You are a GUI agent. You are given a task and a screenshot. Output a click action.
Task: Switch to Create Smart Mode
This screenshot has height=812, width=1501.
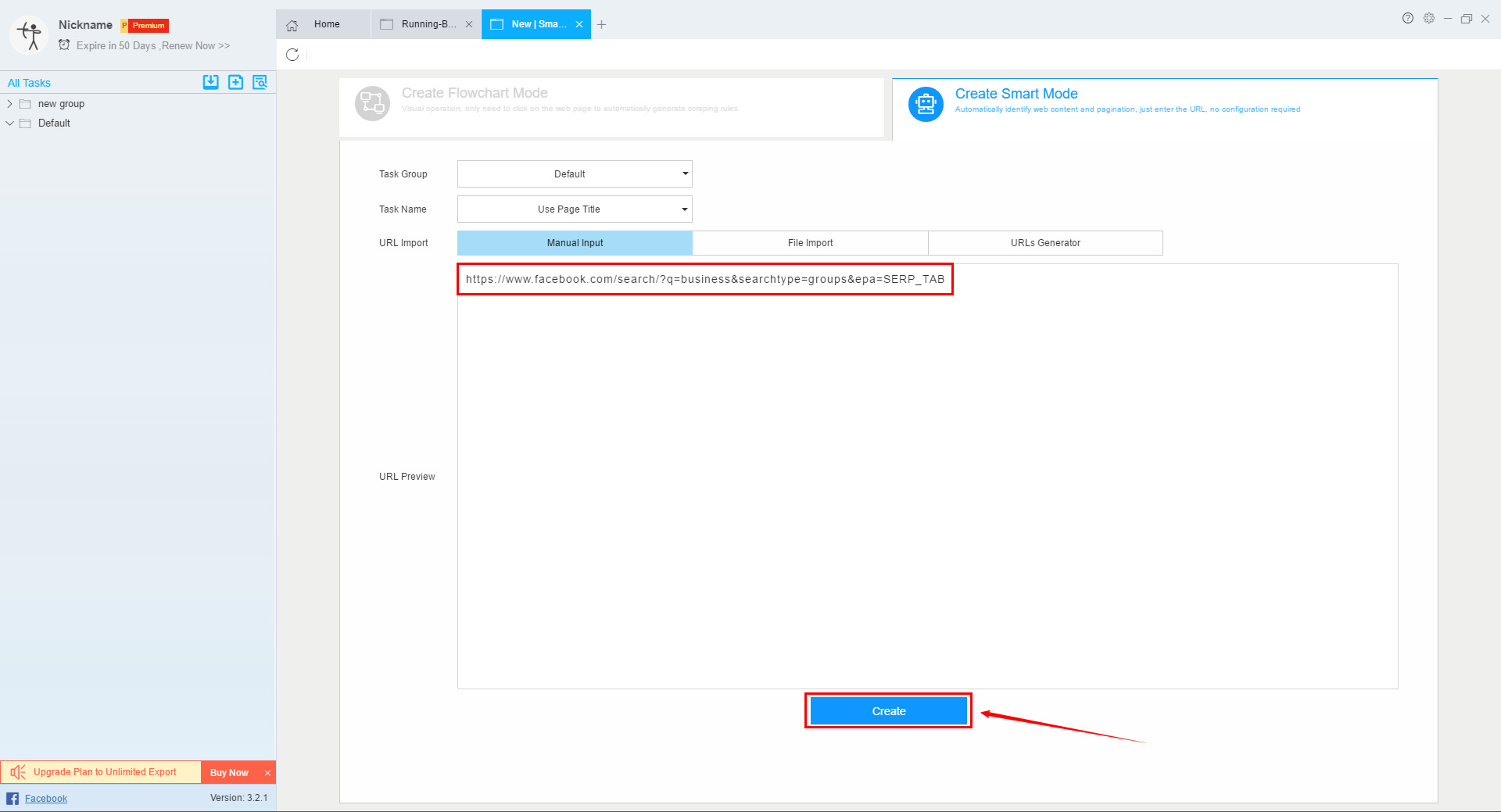click(x=1165, y=109)
